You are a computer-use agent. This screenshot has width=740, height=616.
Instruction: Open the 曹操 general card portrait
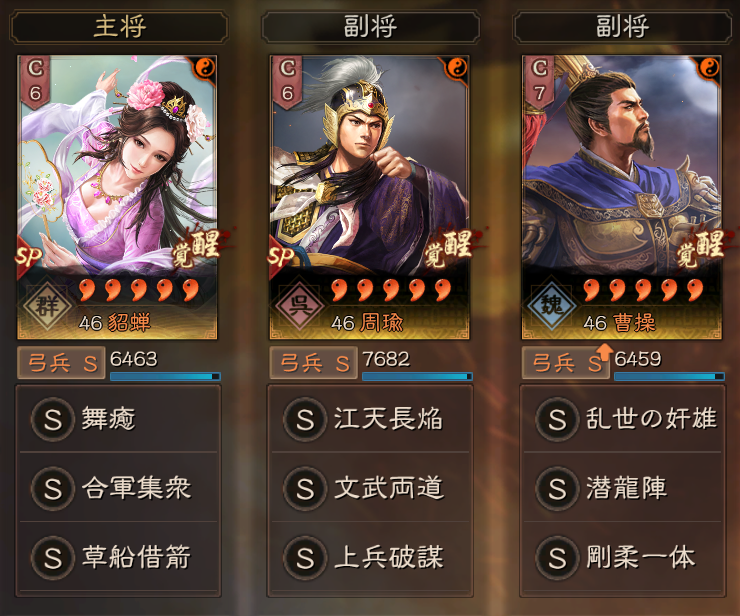click(x=622, y=197)
